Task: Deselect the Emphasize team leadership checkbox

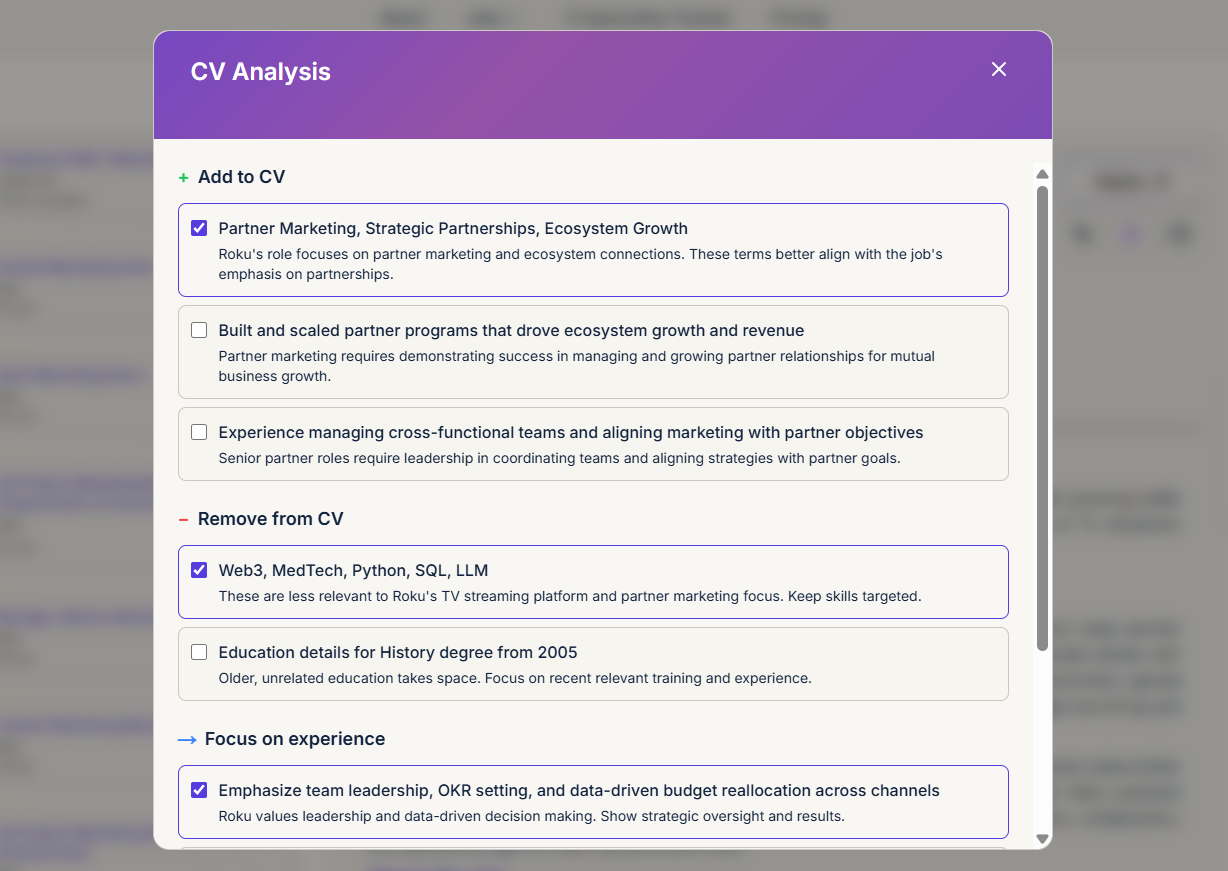Action: click(199, 790)
